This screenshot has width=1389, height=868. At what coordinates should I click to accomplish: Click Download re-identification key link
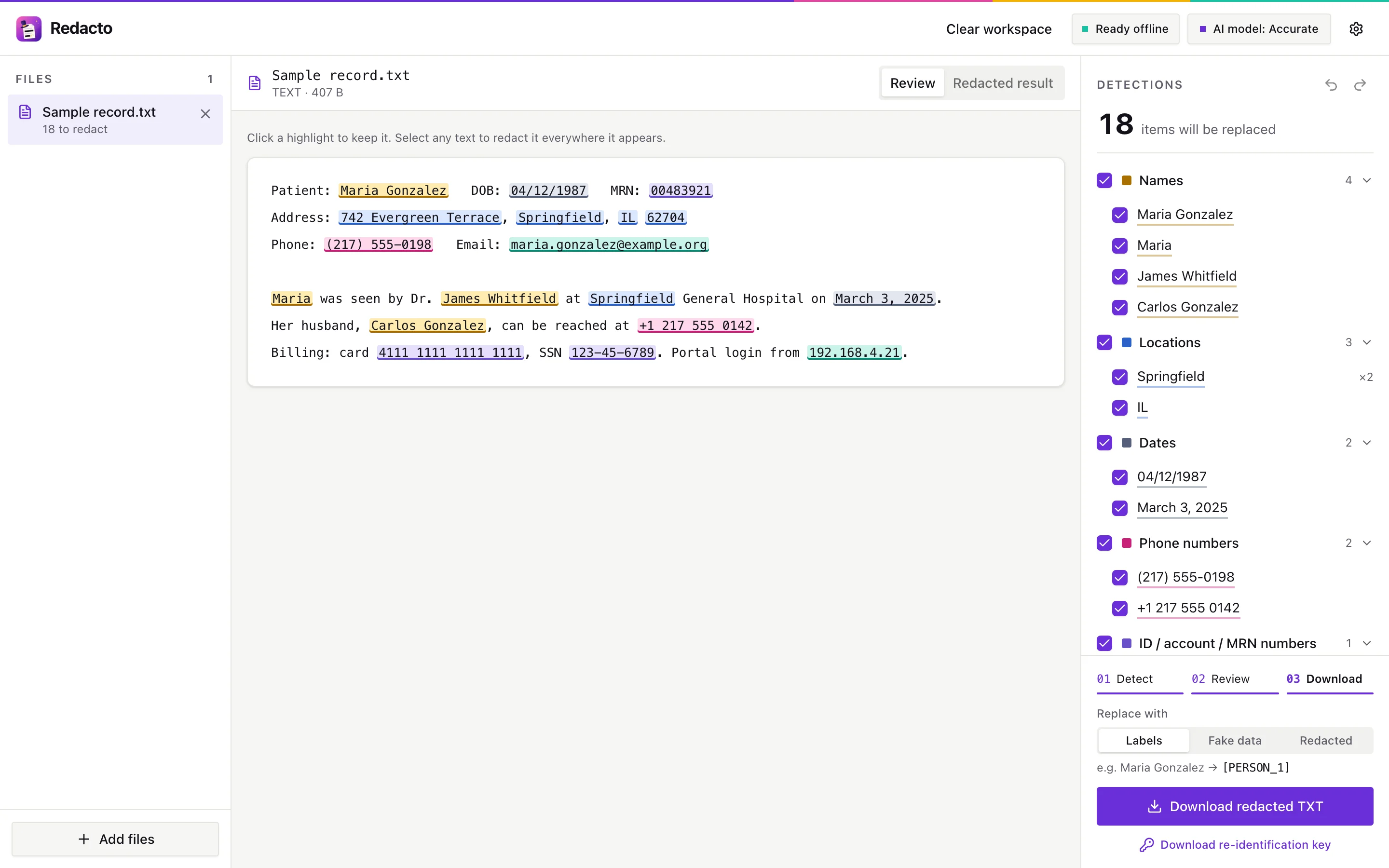tap(1235, 844)
